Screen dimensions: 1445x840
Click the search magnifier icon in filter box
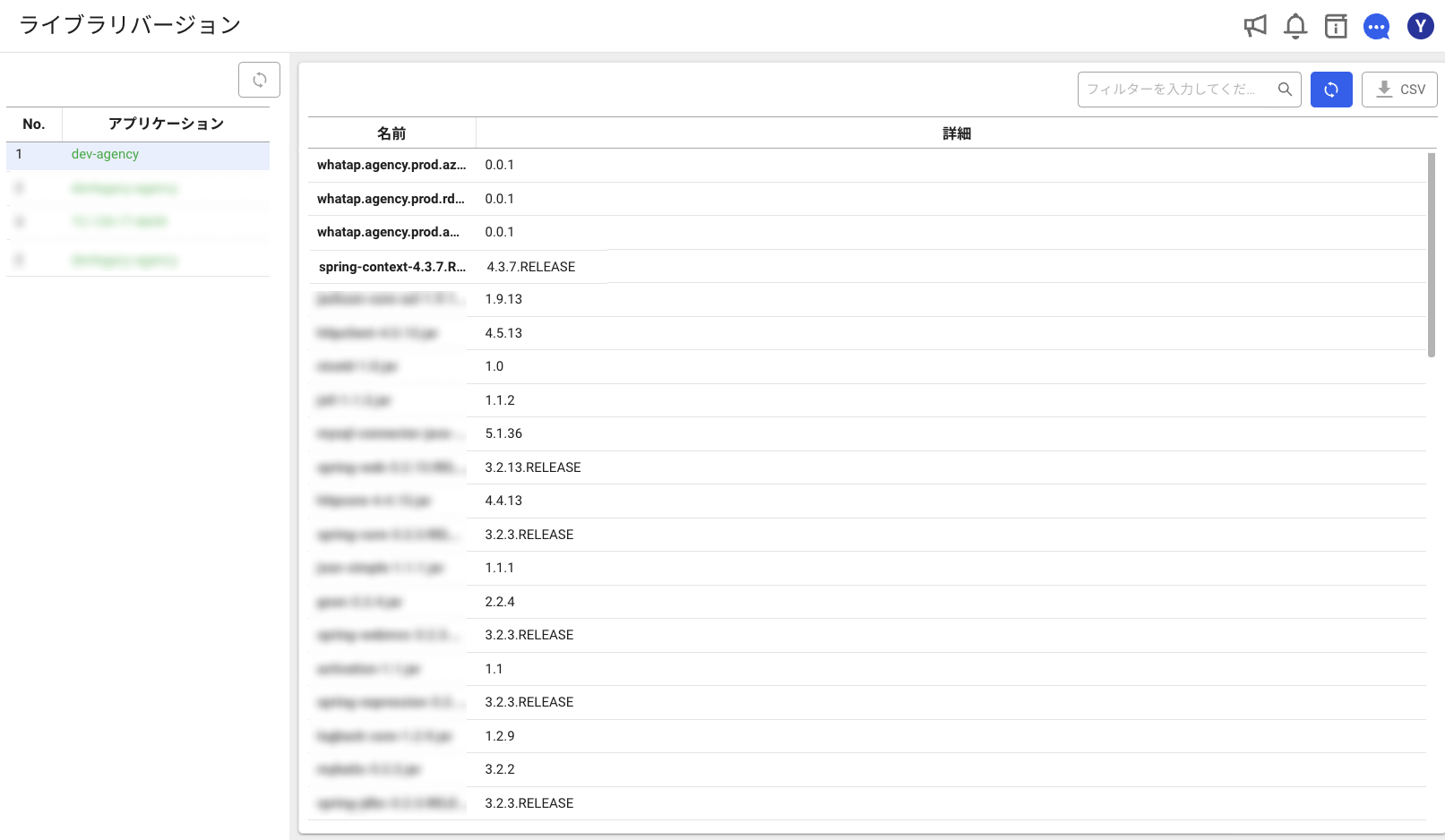(x=1285, y=90)
